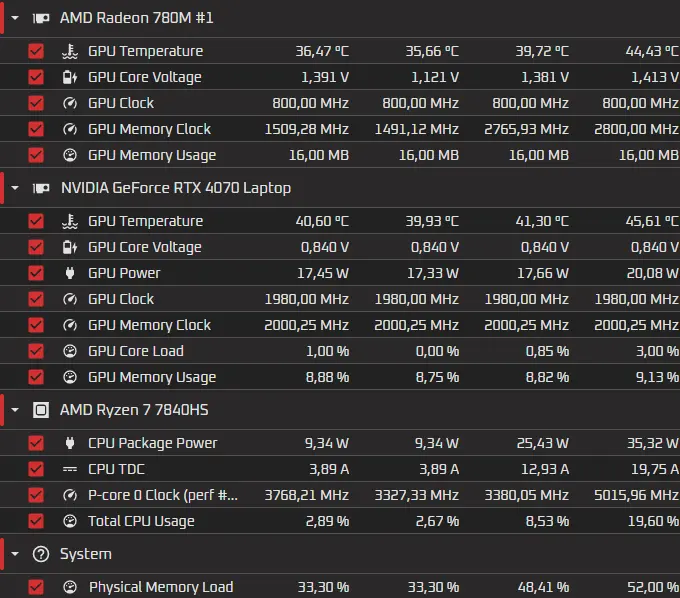Uncheck Radeon 780M GPU Clock checkbox
Screen dimensions: 680x598
pyautogui.click(x=36, y=103)
